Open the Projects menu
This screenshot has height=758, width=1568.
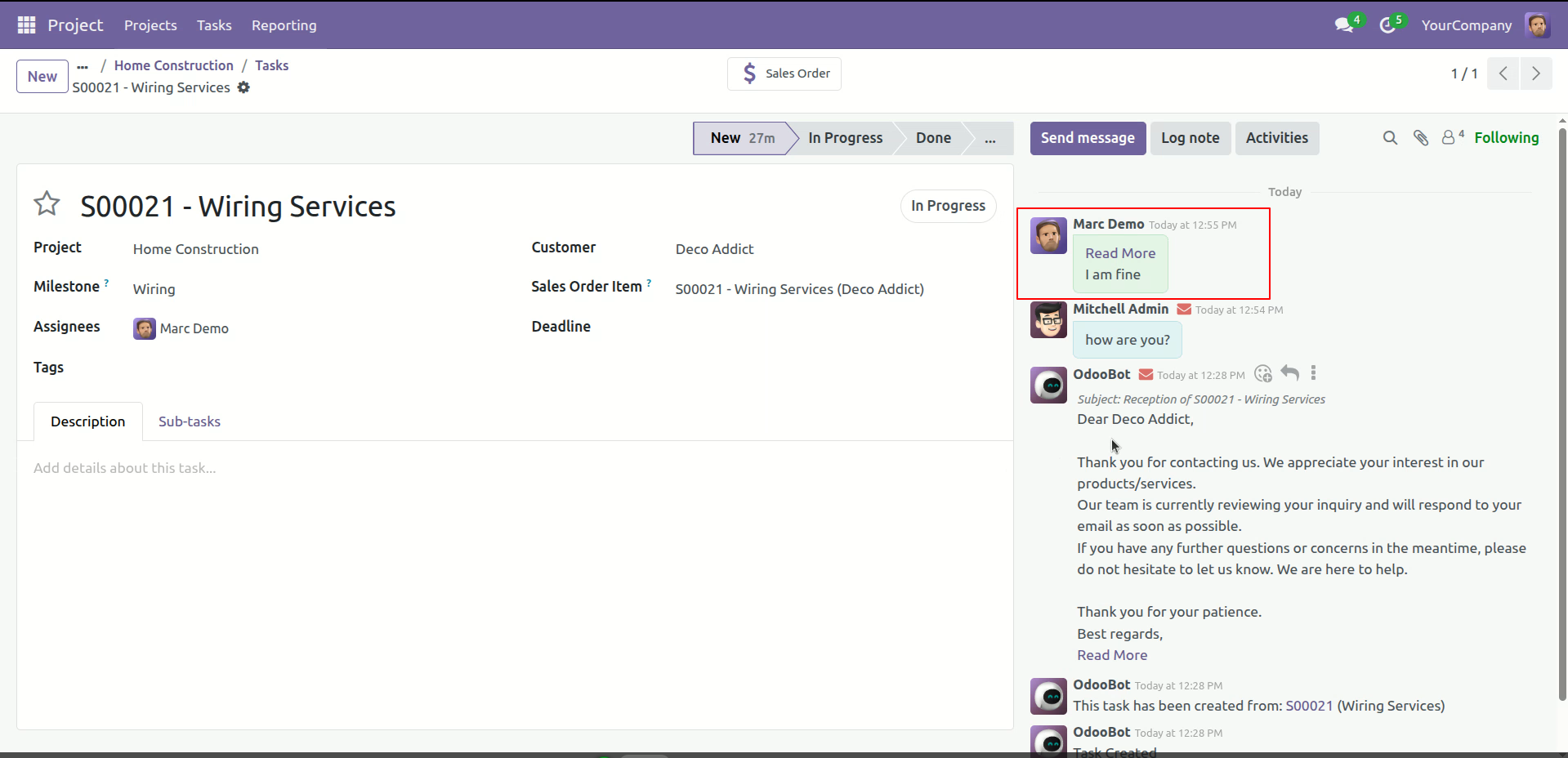tap(150, 25)
